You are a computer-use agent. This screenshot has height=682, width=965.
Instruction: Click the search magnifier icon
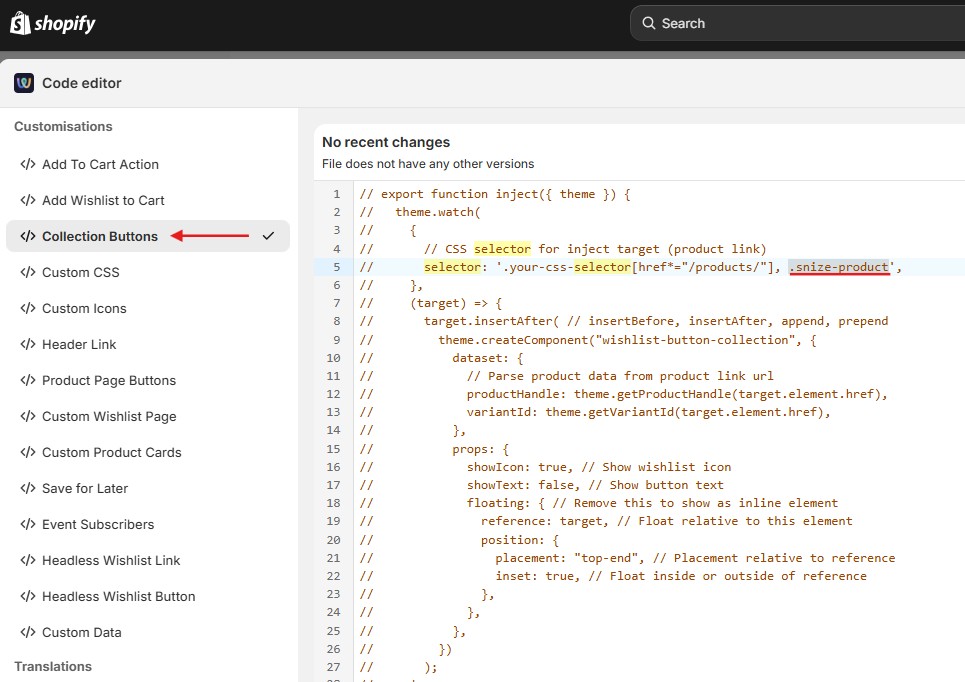click(649, 23)
